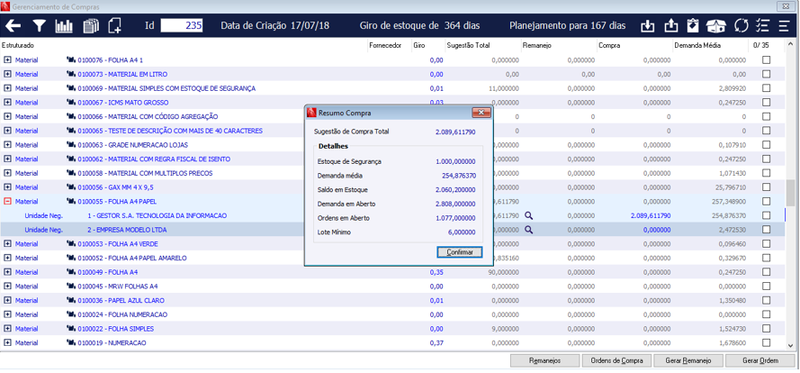The width and height of the screenshot is (800, 373).
Task: Expand the 0100076 FOLHA A4 1 material
Action: [7, 60]
